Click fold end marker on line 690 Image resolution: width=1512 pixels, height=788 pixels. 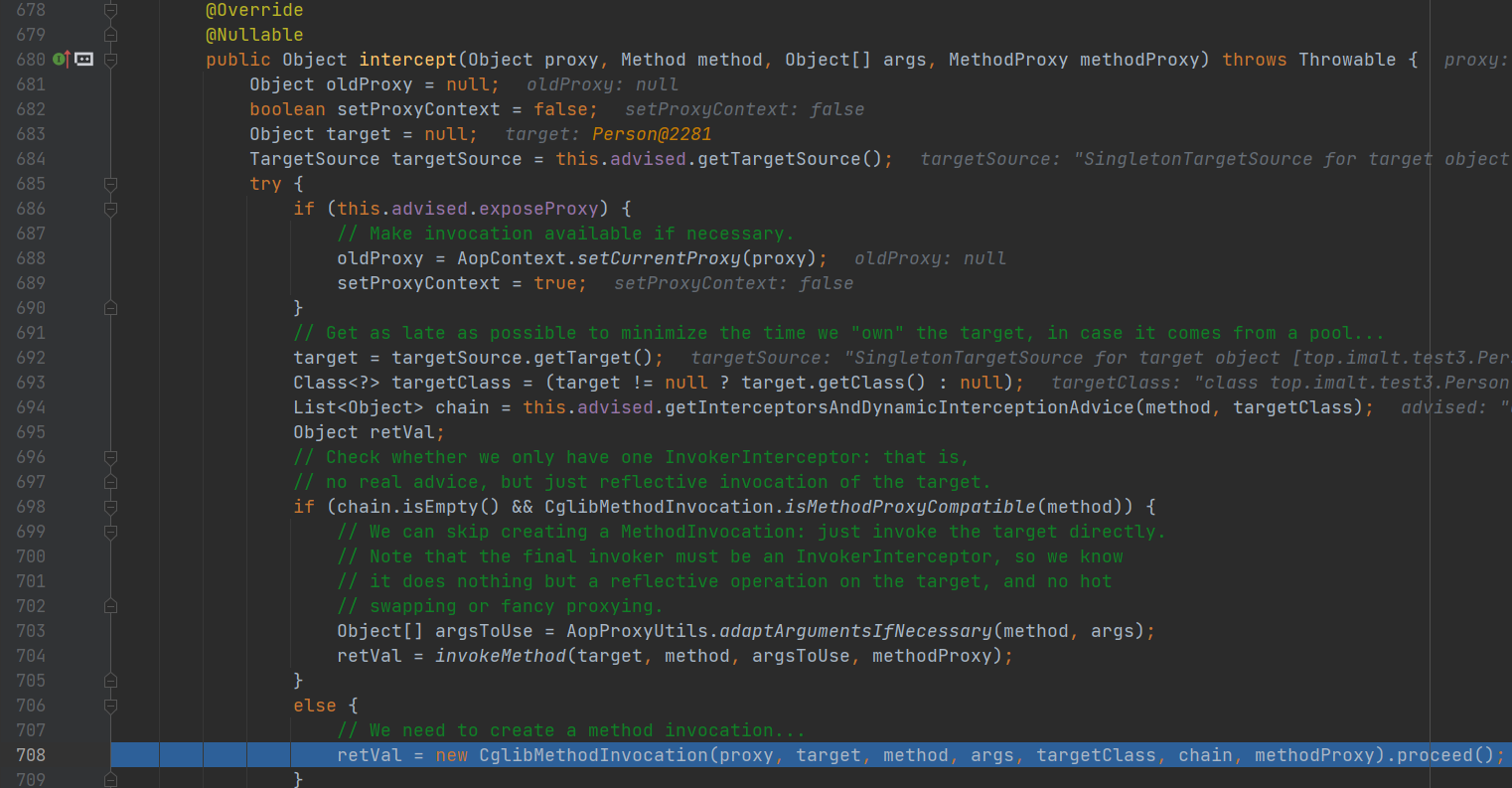click(110, 308)
